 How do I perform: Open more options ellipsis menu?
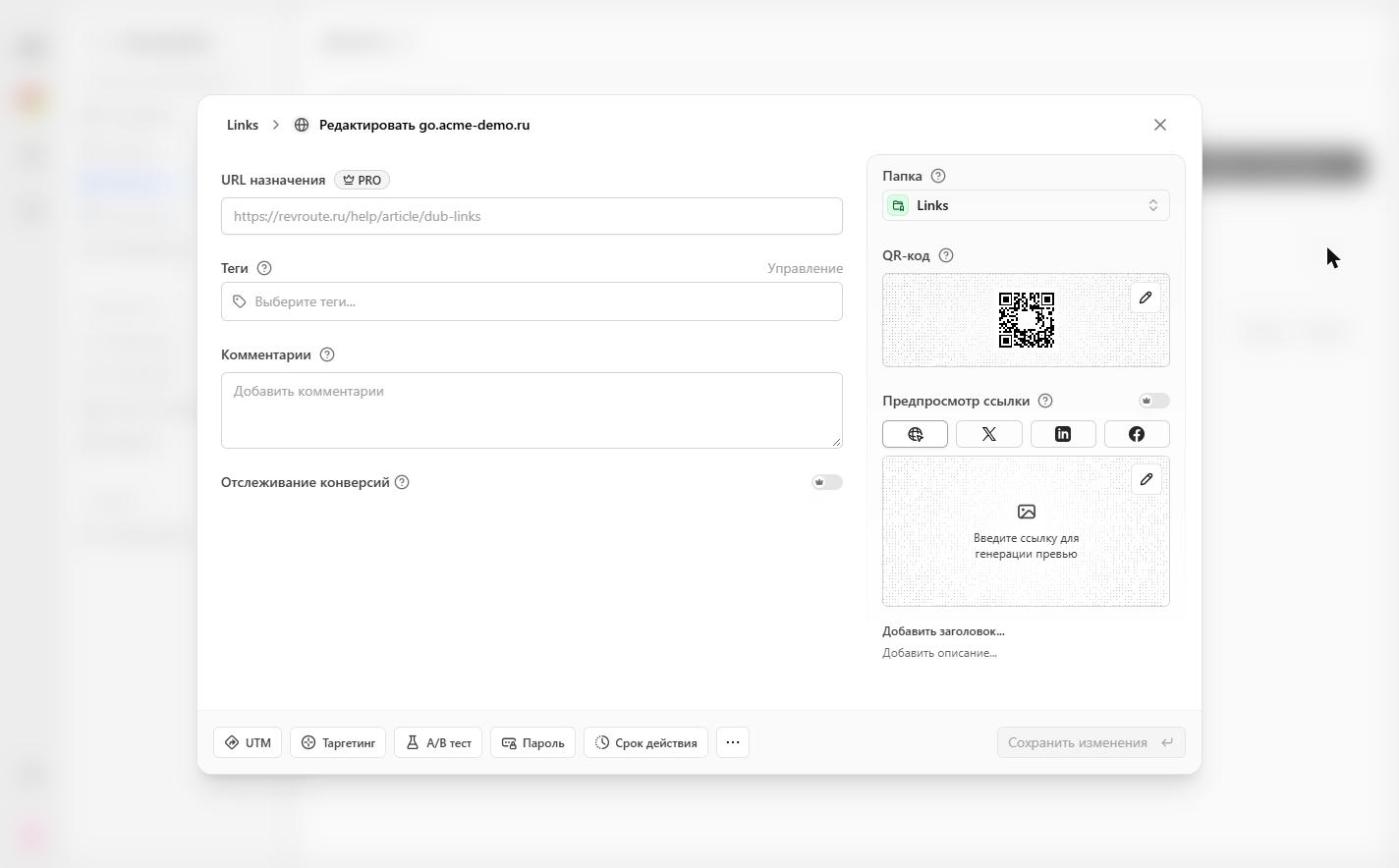coord(733,743)
